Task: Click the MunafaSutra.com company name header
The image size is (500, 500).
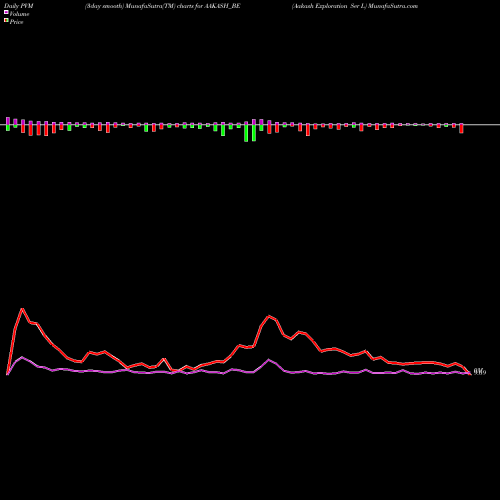Action: [x=355, y=6]
